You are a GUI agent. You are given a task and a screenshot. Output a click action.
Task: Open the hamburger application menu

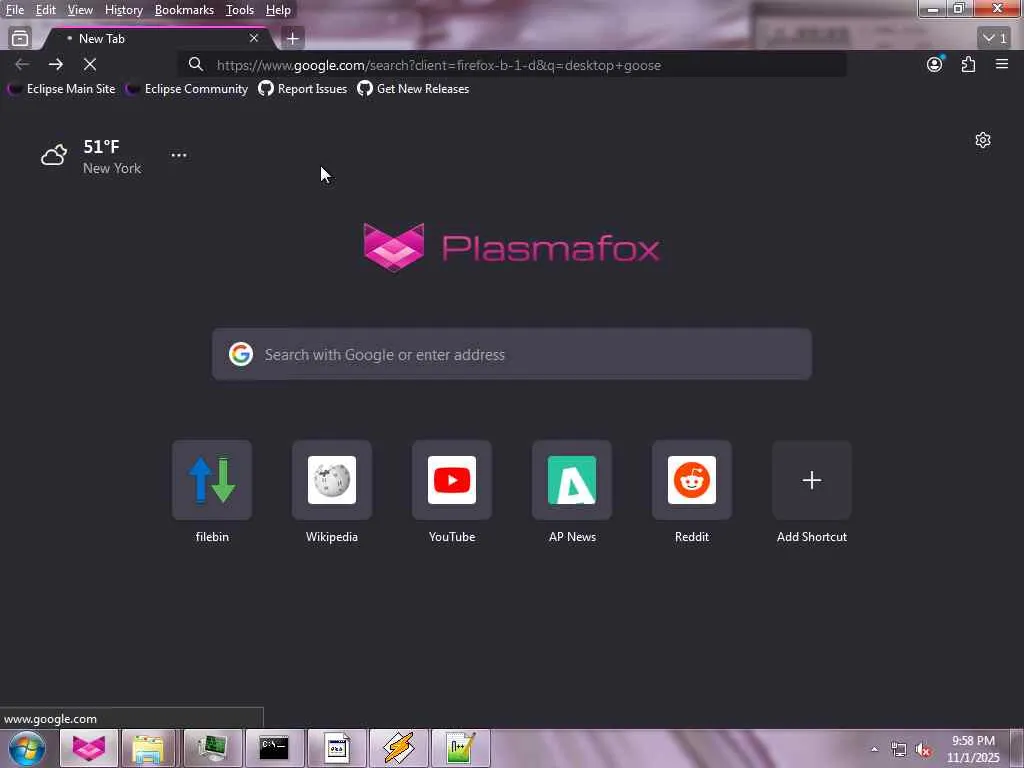pyautogui.click(x=1002, y=64)
